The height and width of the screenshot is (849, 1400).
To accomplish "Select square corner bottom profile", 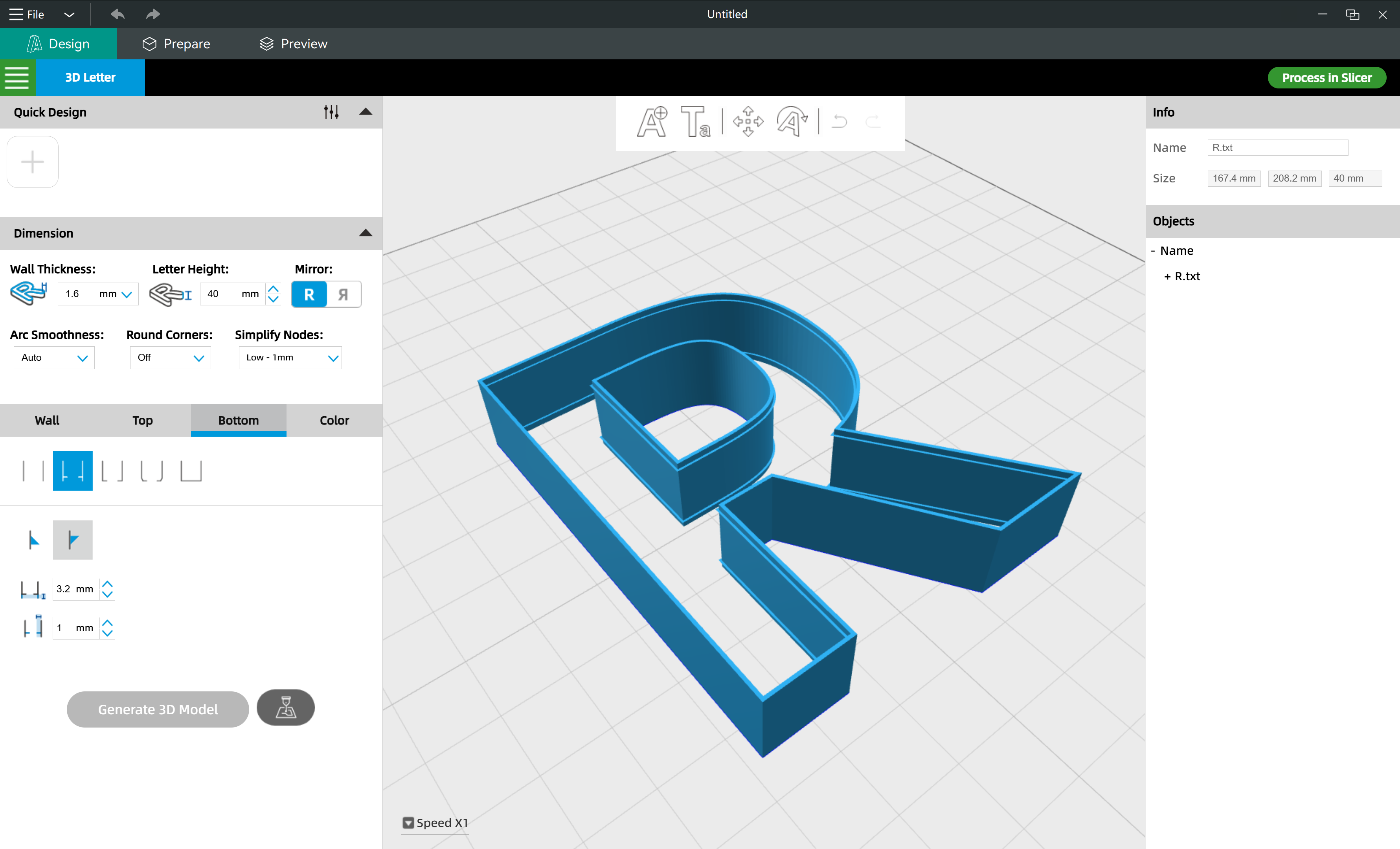I will pyautogui.click(x=112, y=471).
